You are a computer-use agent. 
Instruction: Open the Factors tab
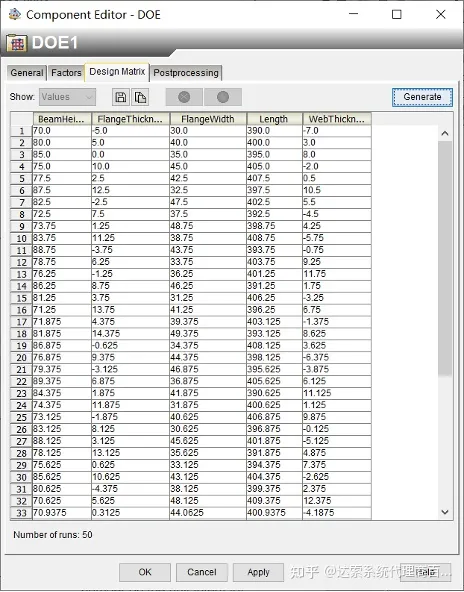click(x=66, y=72)
